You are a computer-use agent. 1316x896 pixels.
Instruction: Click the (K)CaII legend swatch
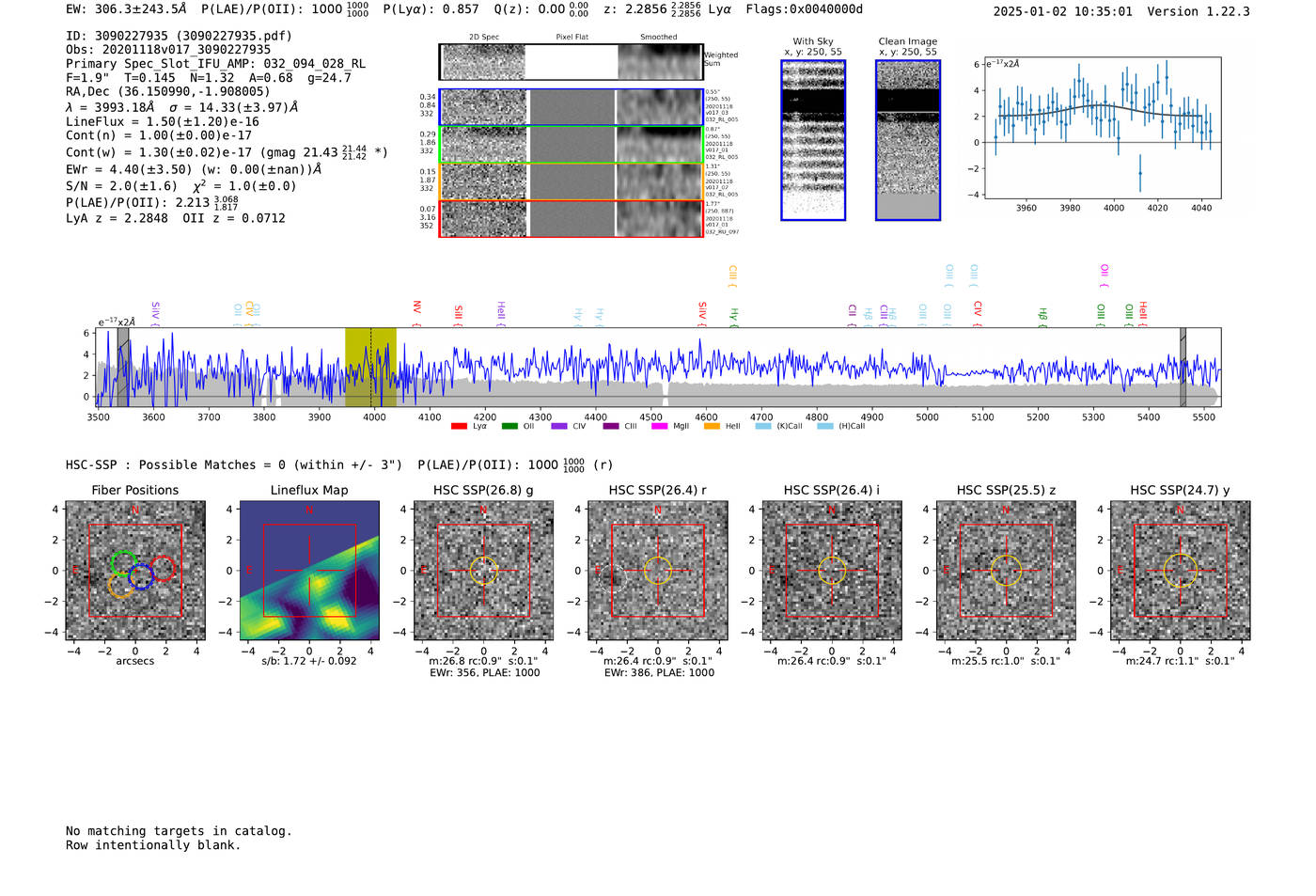pyautogui.click(x=763, y=426)
